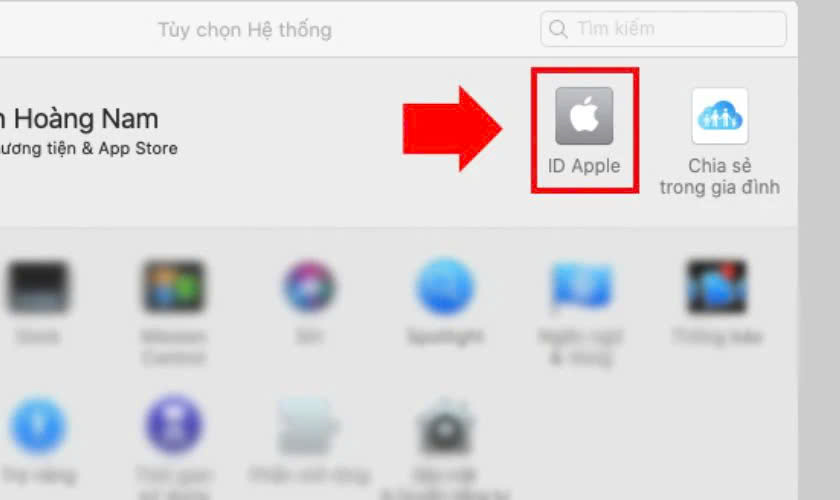Image resolution: width=840 pixels, height=500 pixels.
Task: Open the Siri preferences icon
Action: (x=309, y=287)
